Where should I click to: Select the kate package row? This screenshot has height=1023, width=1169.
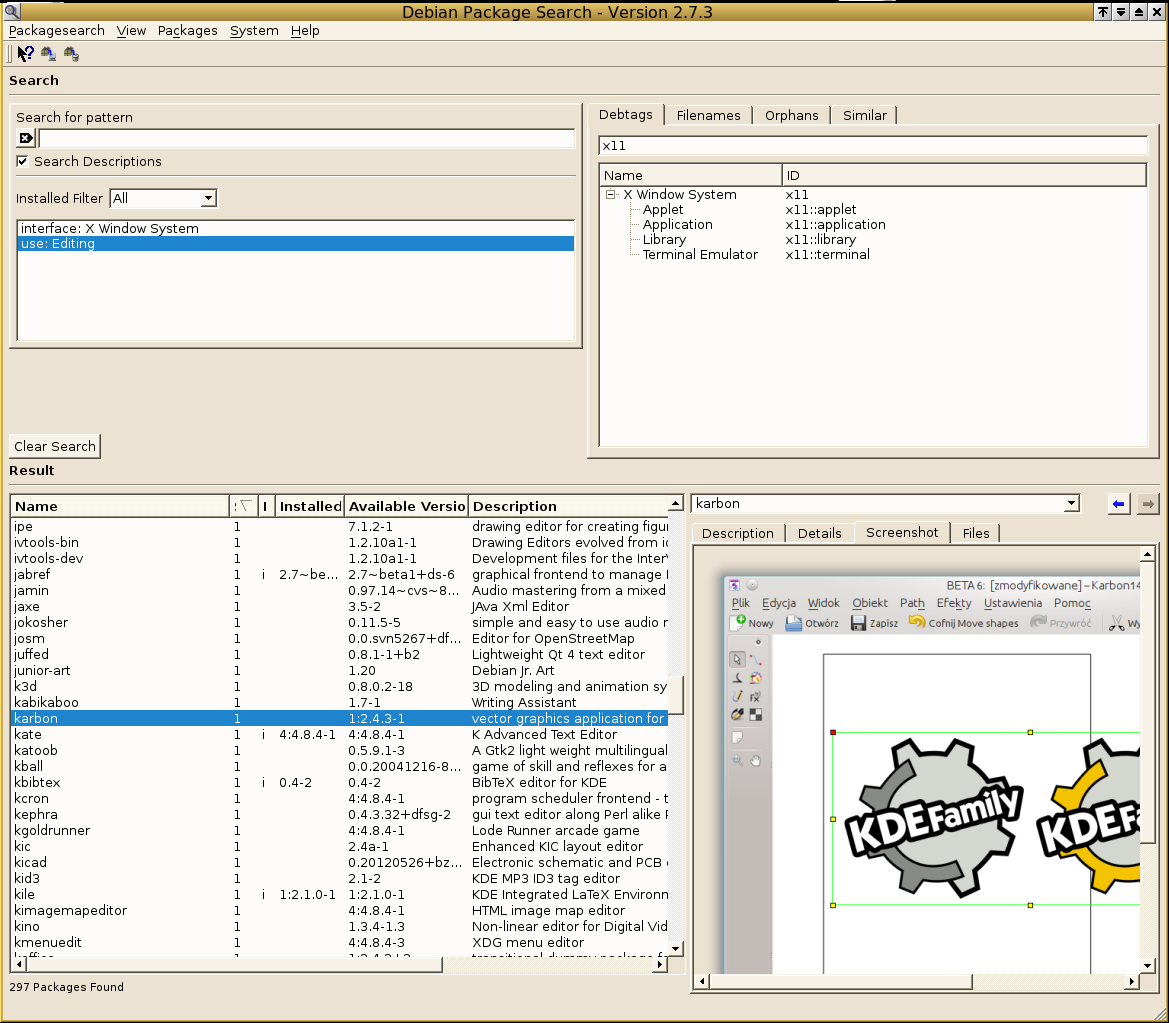(340, 734)
